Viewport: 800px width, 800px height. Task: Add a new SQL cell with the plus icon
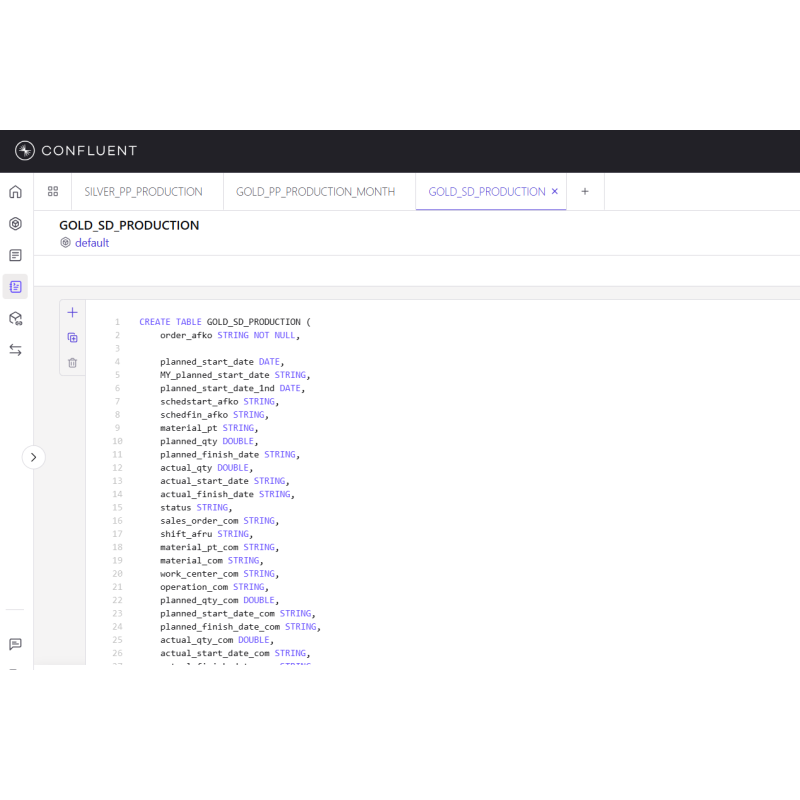72,312
